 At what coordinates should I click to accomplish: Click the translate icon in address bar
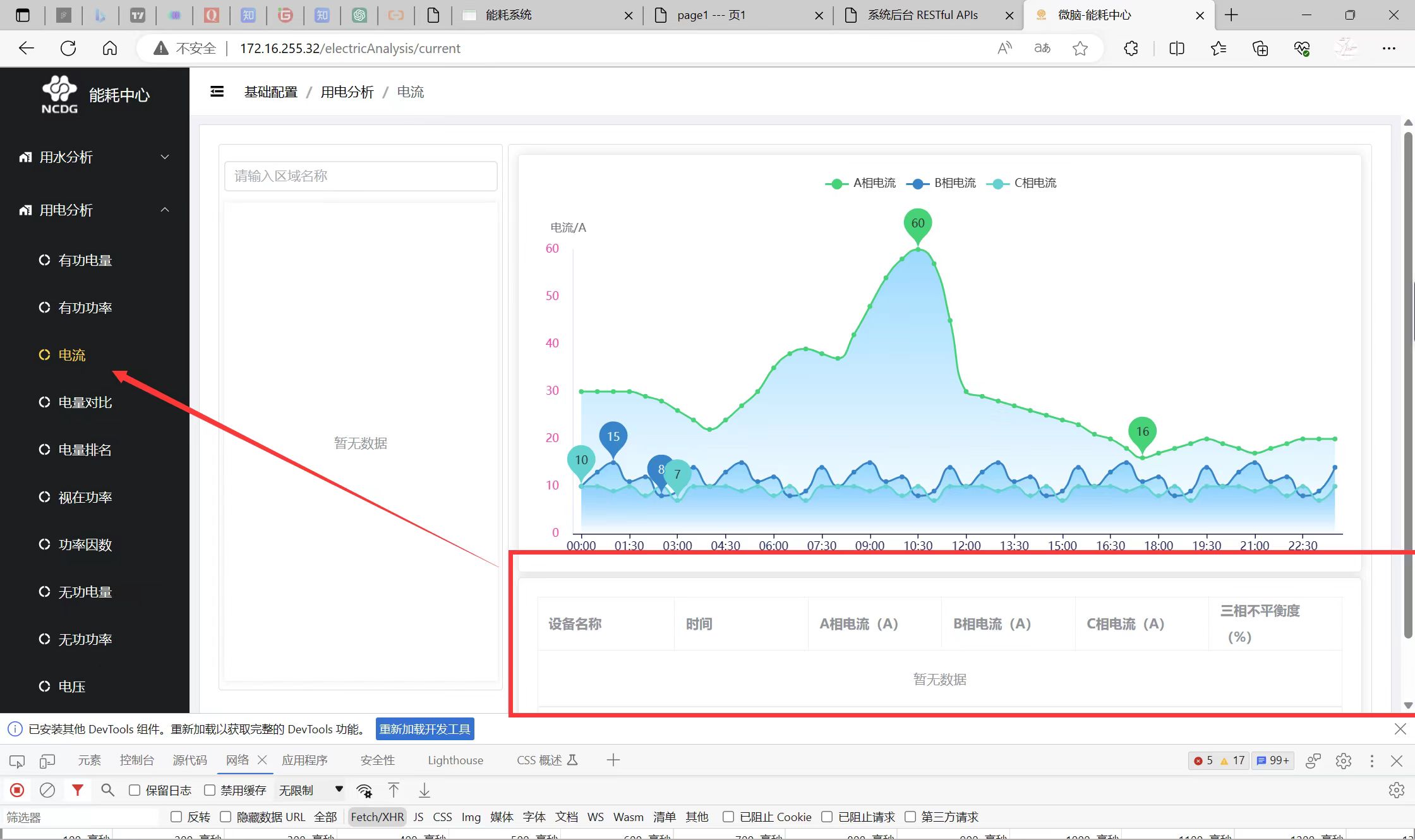coord(1042,48)
